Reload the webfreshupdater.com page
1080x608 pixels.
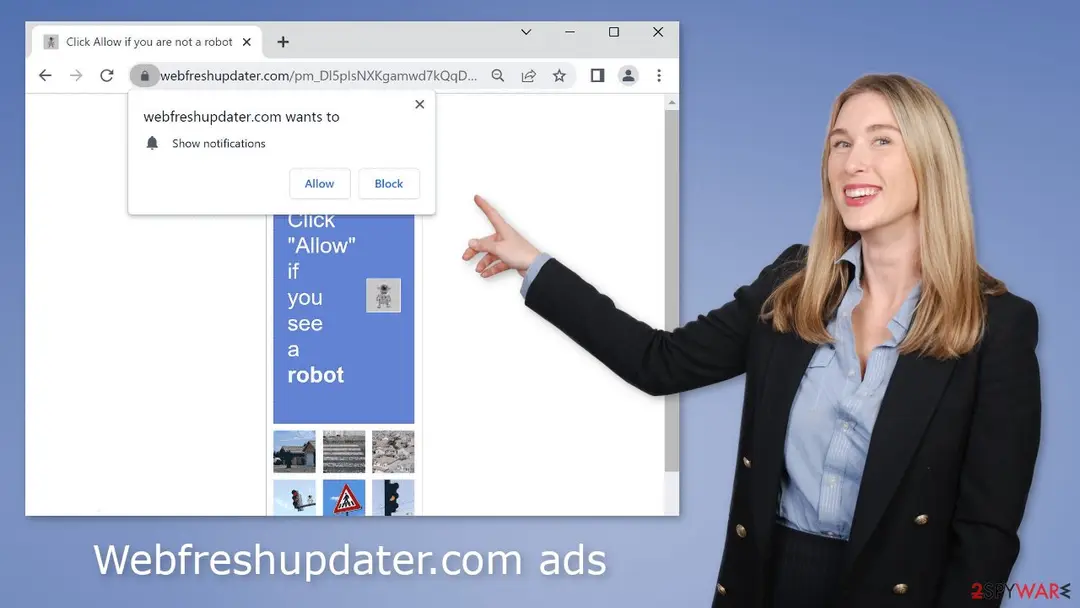tap(107, 76)
